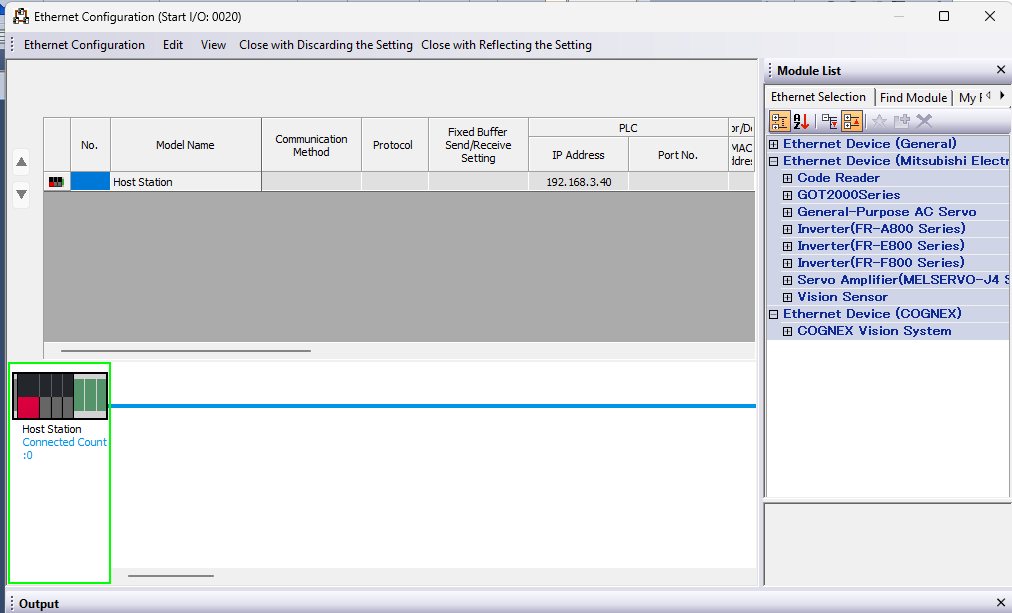Click the expand all tree nodes icon
The width and height of the screenshot is (1012, 613).
point(829,121)
